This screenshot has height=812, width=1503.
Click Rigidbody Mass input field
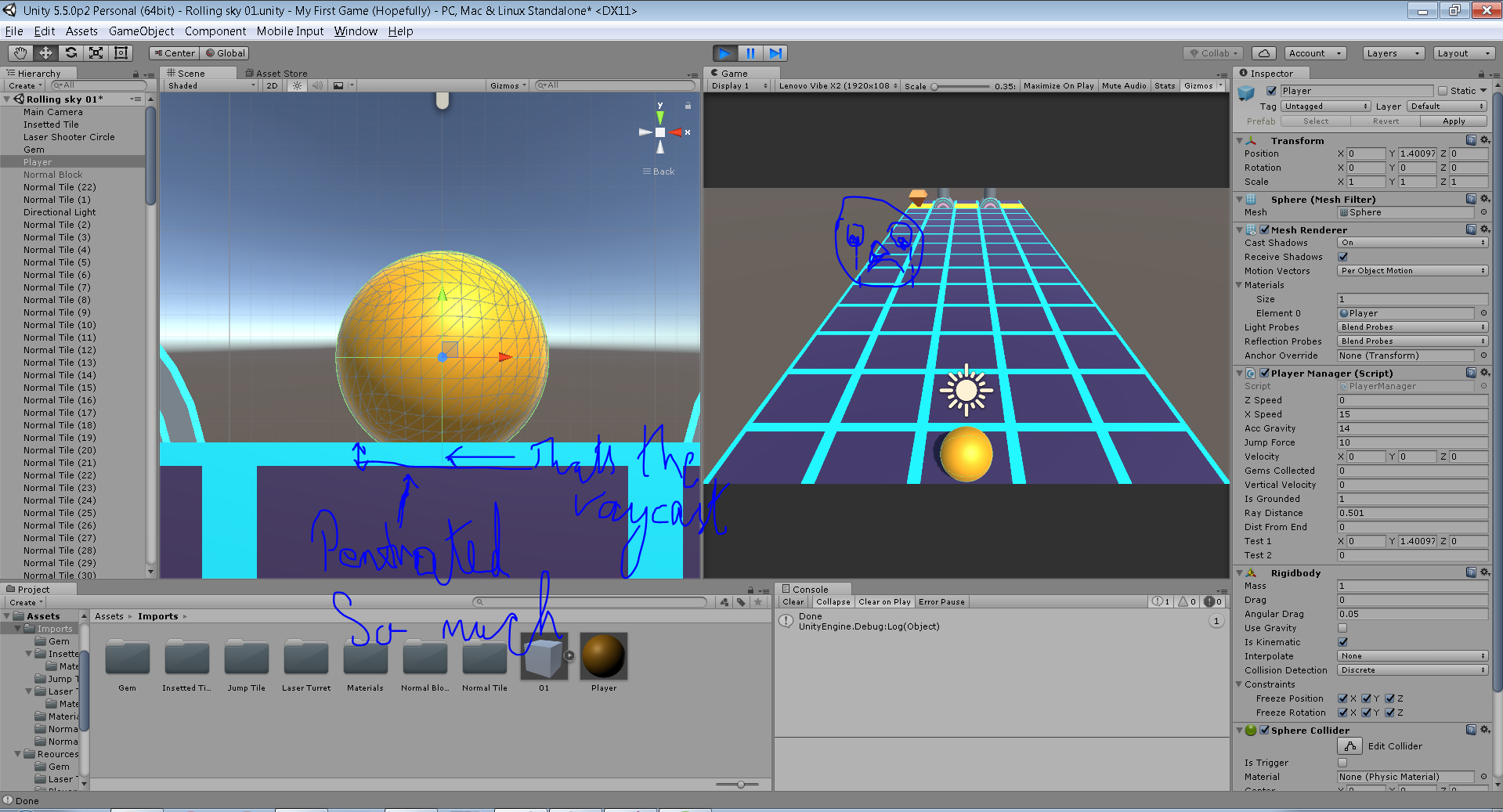[x=1412, y=586]
